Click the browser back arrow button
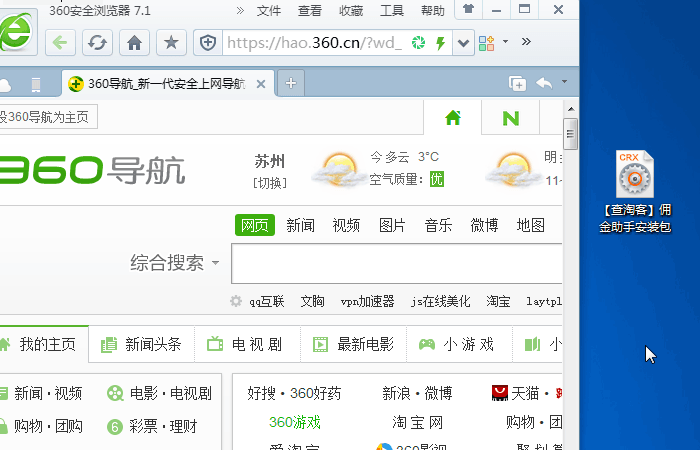Screen dimensions: 700x450 (59, 43)
